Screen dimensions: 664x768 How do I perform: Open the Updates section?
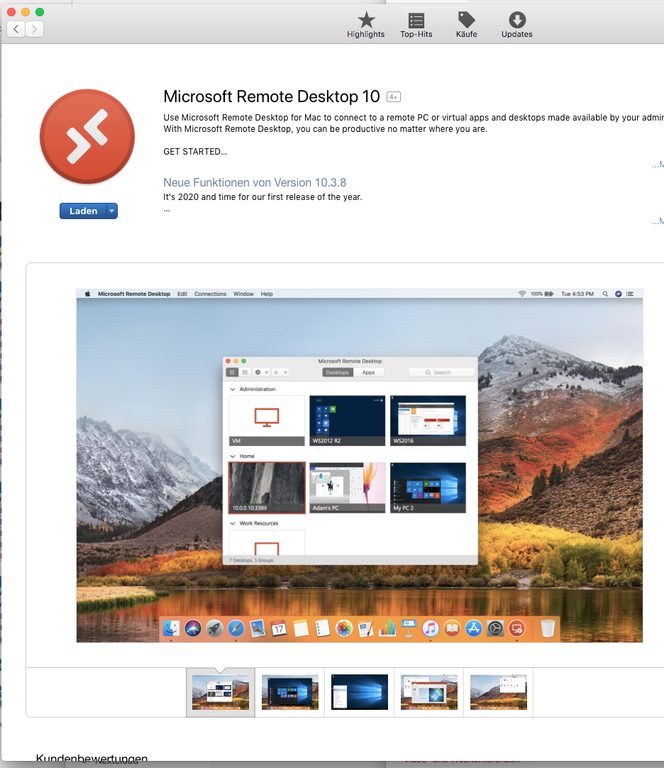(517, 25)
